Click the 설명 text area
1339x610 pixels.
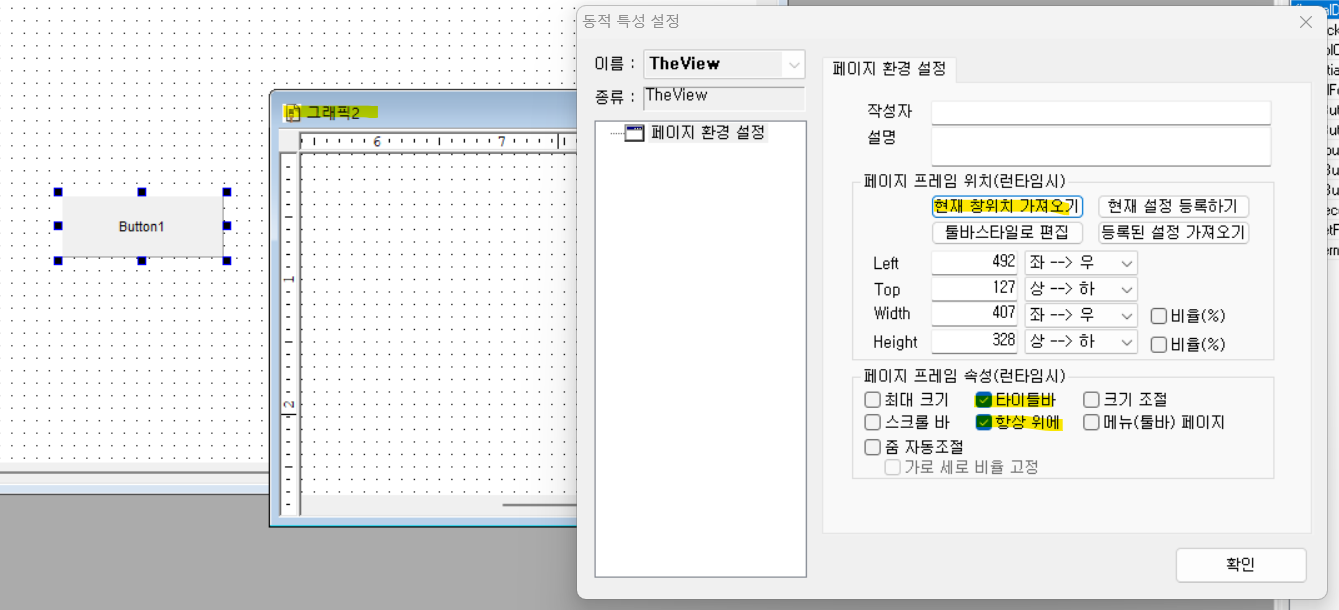1101,146
